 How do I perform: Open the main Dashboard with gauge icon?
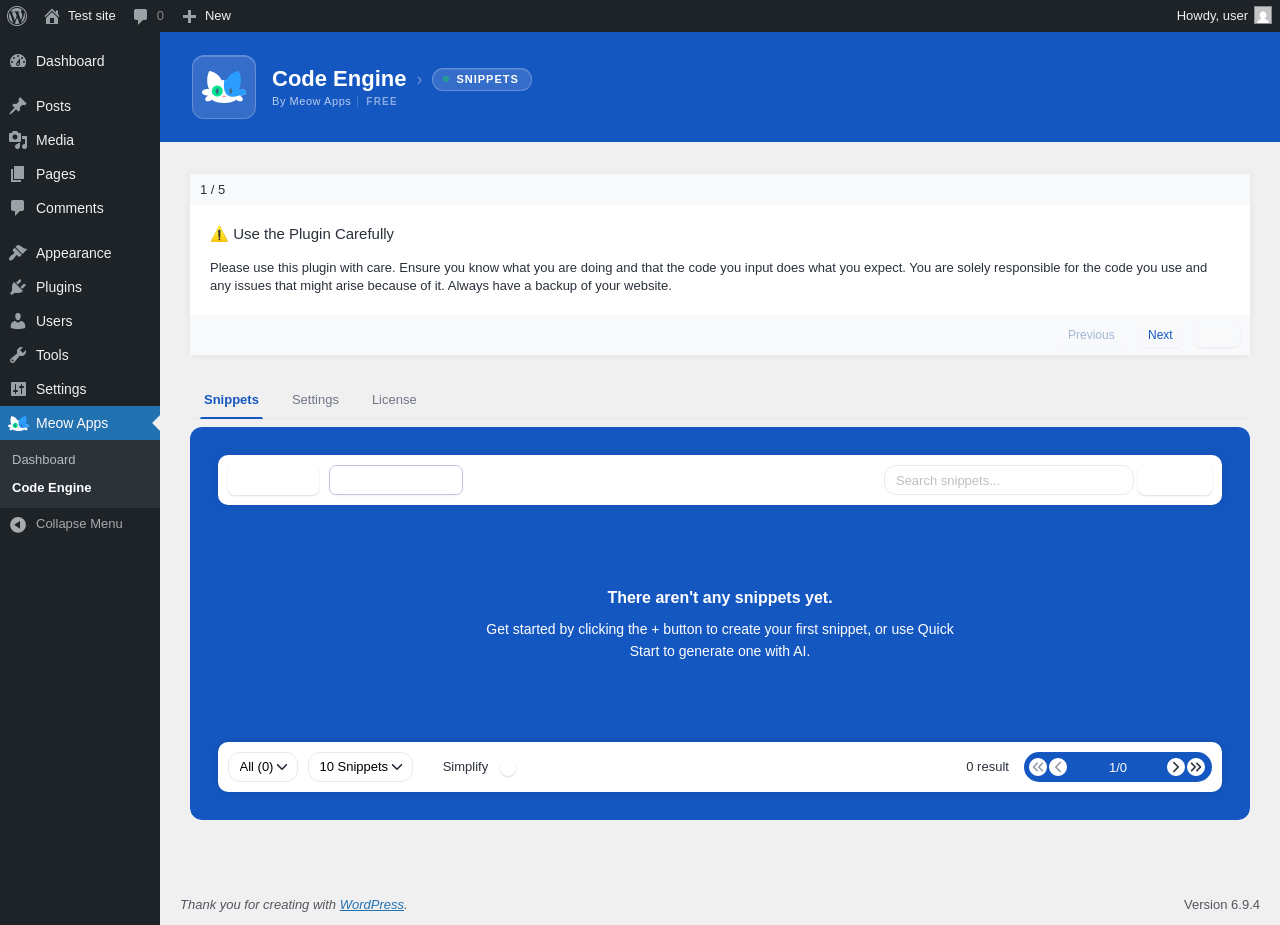pos(80,61)
